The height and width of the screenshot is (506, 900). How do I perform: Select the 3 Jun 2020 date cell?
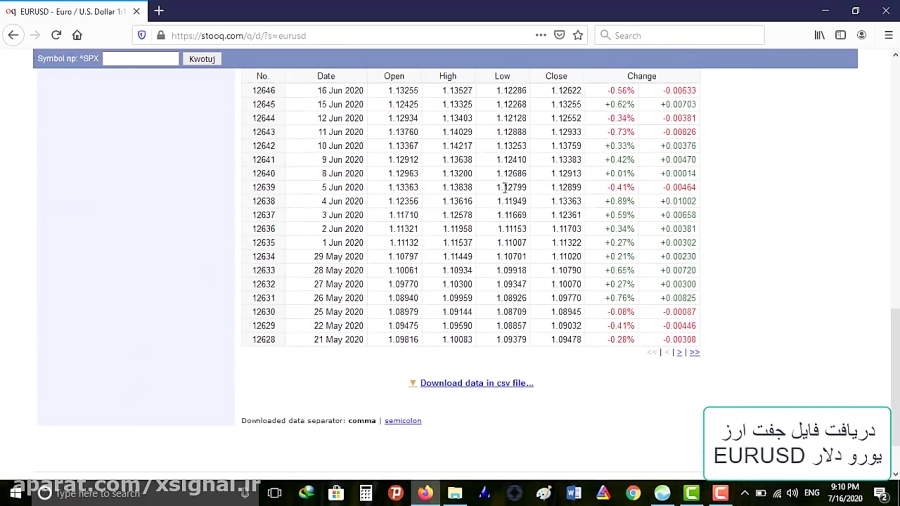343,215
